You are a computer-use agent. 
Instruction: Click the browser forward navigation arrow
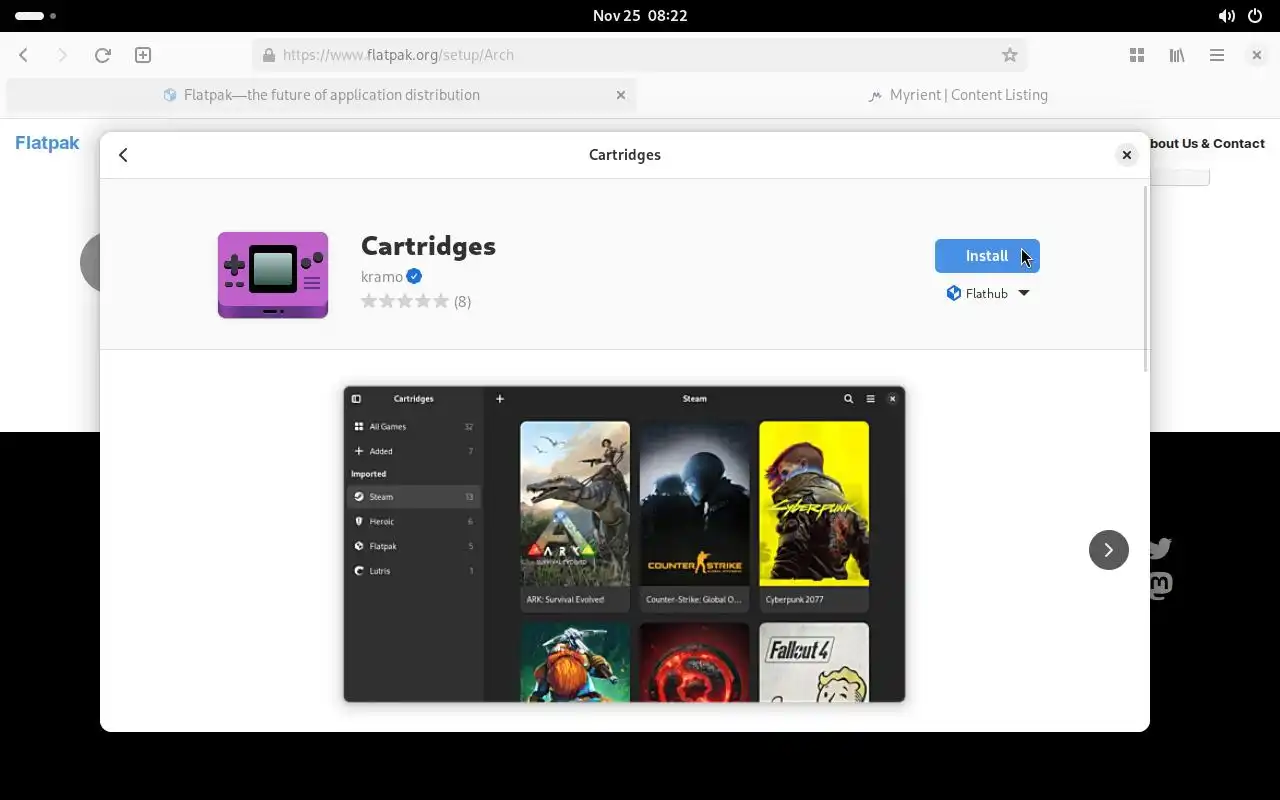tap(62, 55)
